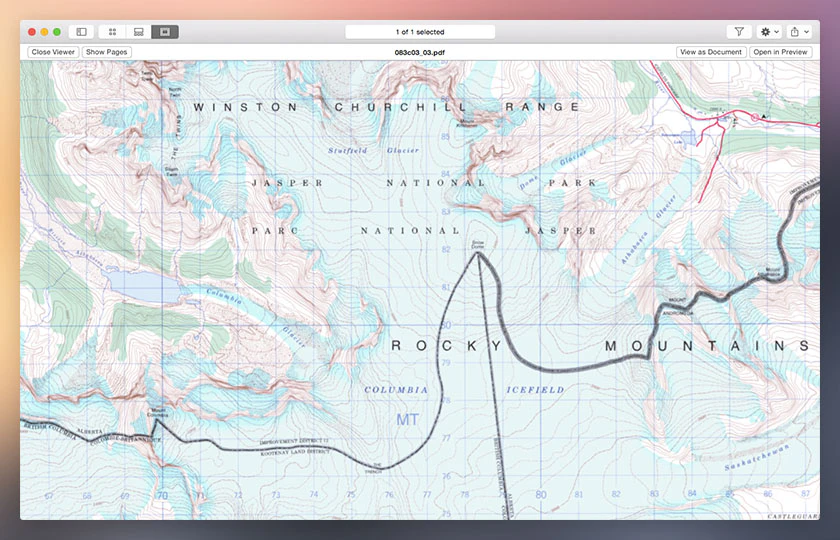Click the Snow Dome peak label
Viewport: 840px width, 540px height.
(x=478, y=244)
